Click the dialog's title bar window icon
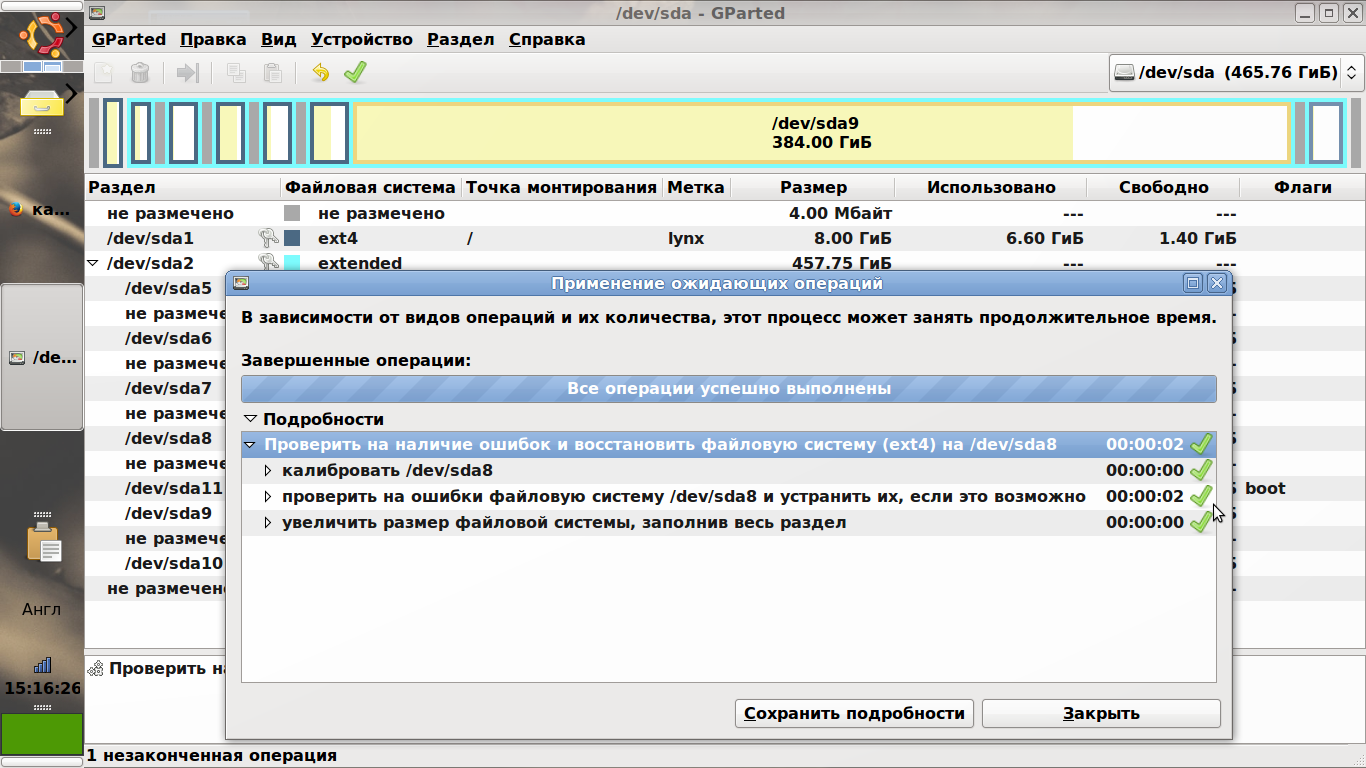The width and height of the screenshot is (1366, 768). [x=240, y=283]
